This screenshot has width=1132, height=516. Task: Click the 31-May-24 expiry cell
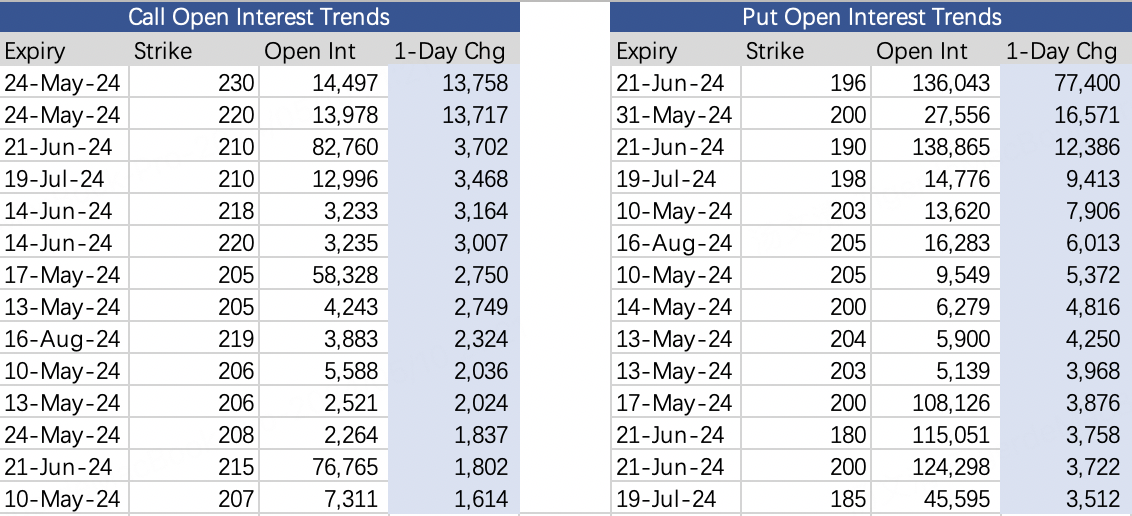click(676, 115)
